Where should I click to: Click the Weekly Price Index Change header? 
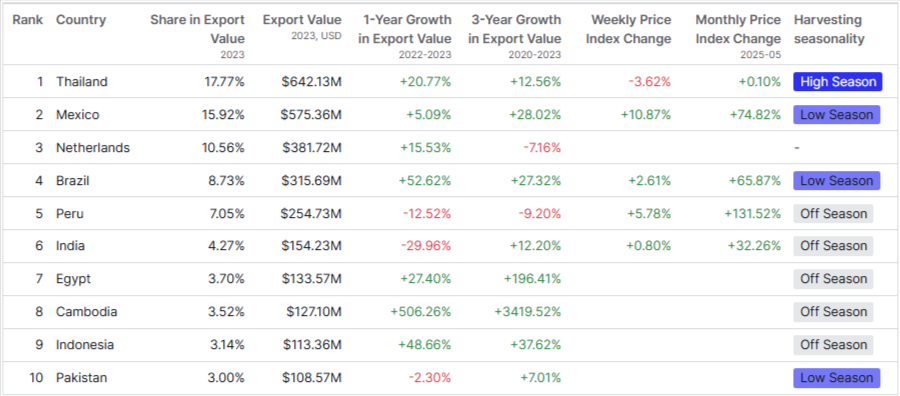pyautogui.click(x=631, y=29)
